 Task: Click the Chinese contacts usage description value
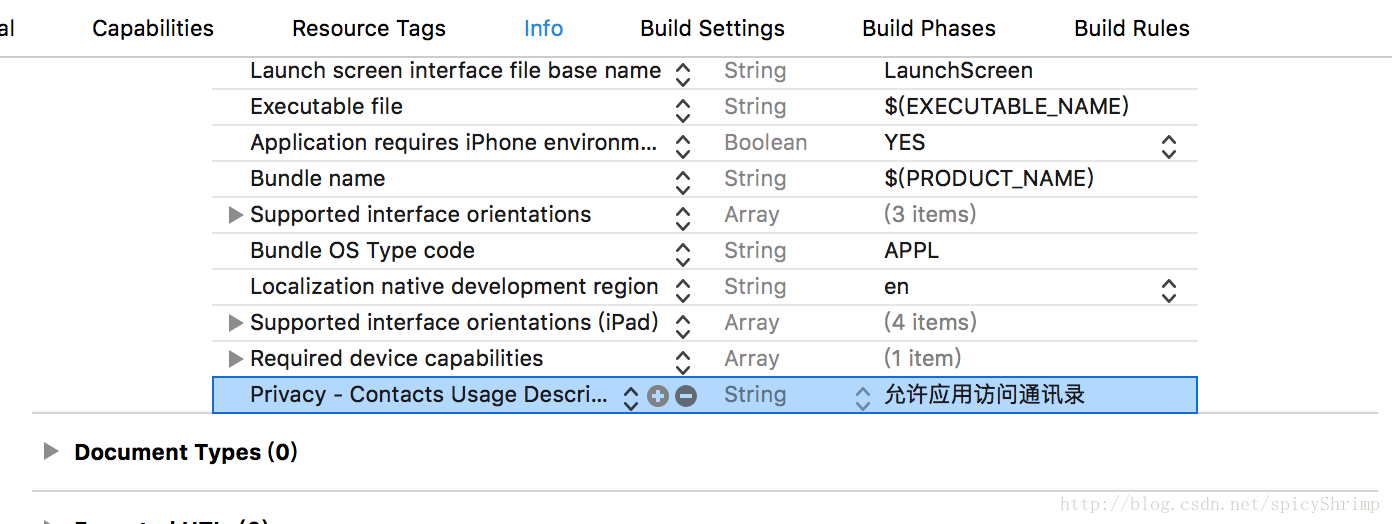click(x=984, y=395)
